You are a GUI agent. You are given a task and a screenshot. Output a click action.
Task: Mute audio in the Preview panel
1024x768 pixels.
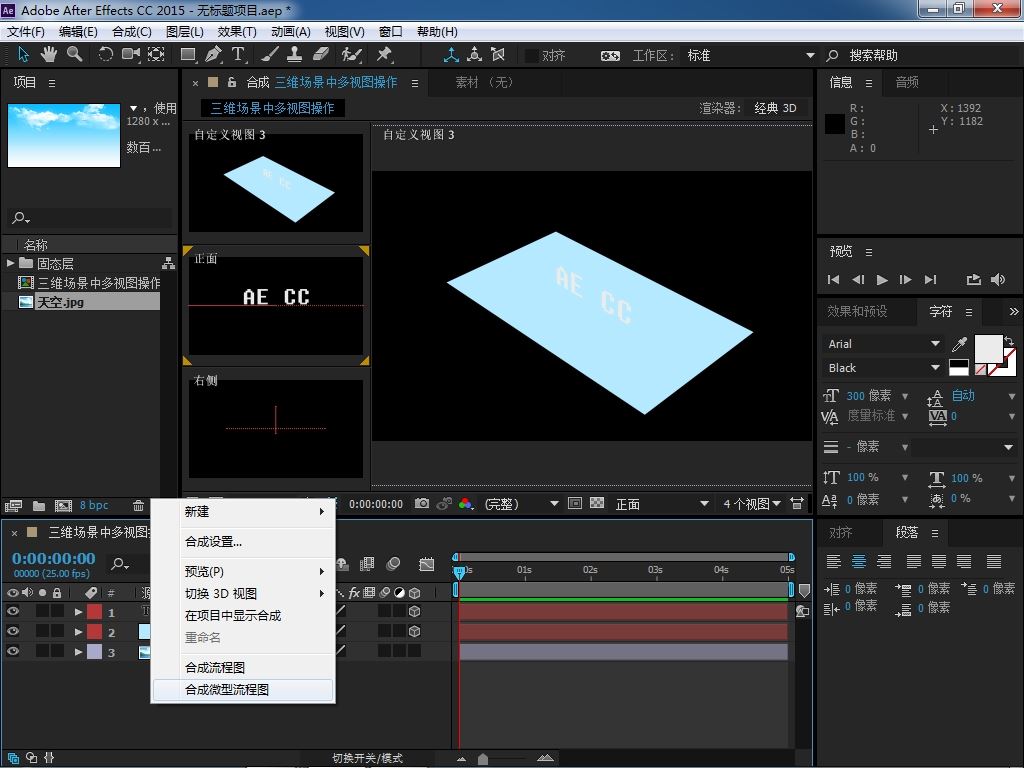(x=998, y=280)
